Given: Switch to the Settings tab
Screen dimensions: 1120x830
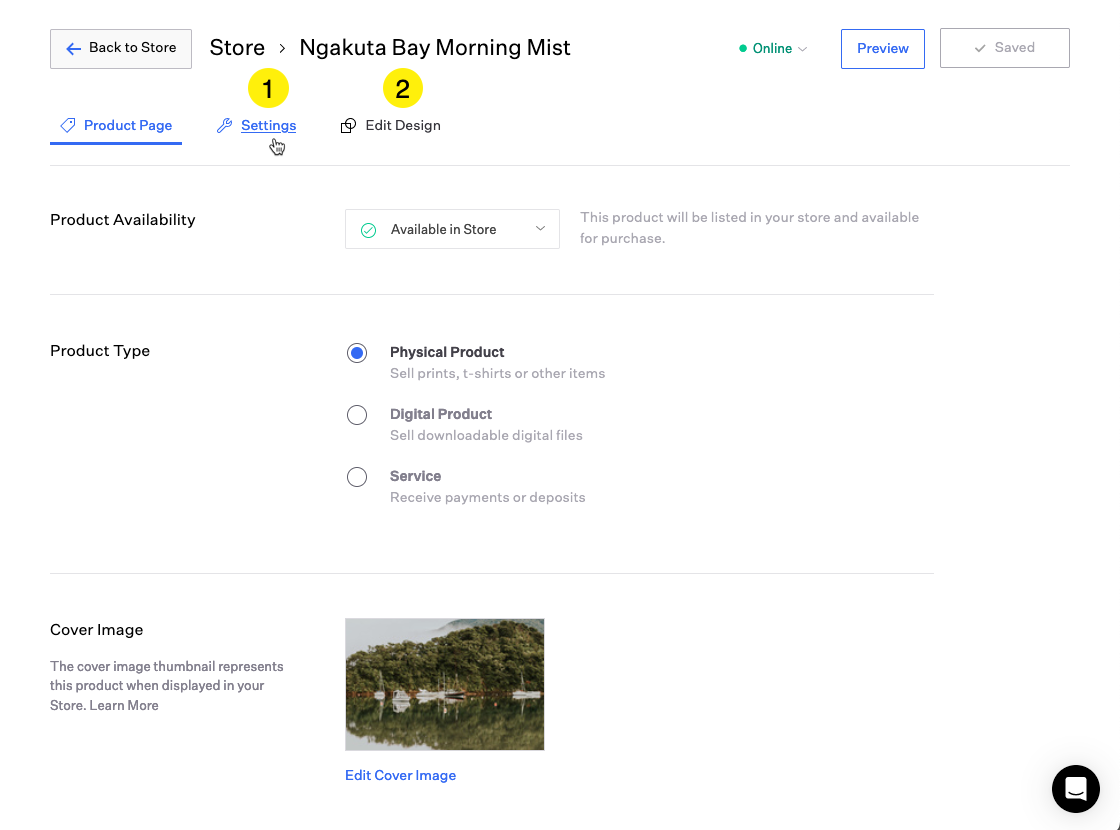Looking at the screenshot, I should click(268, 126).
